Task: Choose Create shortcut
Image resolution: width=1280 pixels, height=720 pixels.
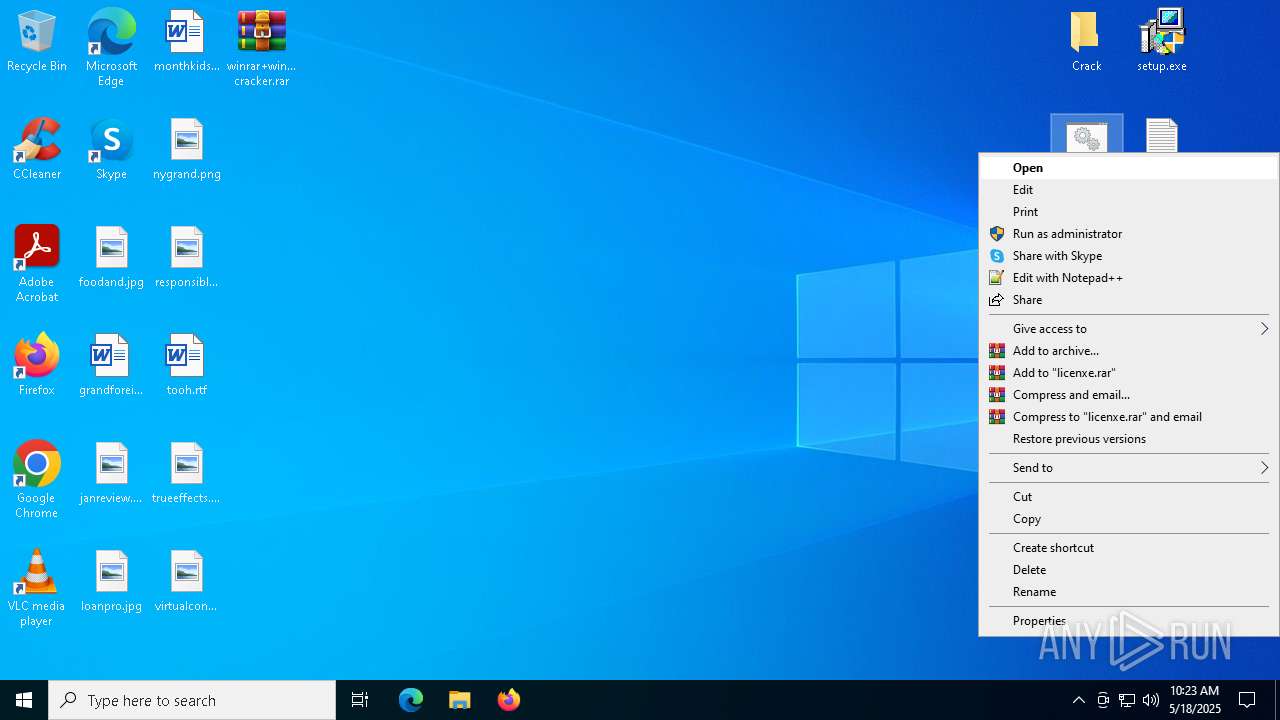Action: tap(1129, 548)
